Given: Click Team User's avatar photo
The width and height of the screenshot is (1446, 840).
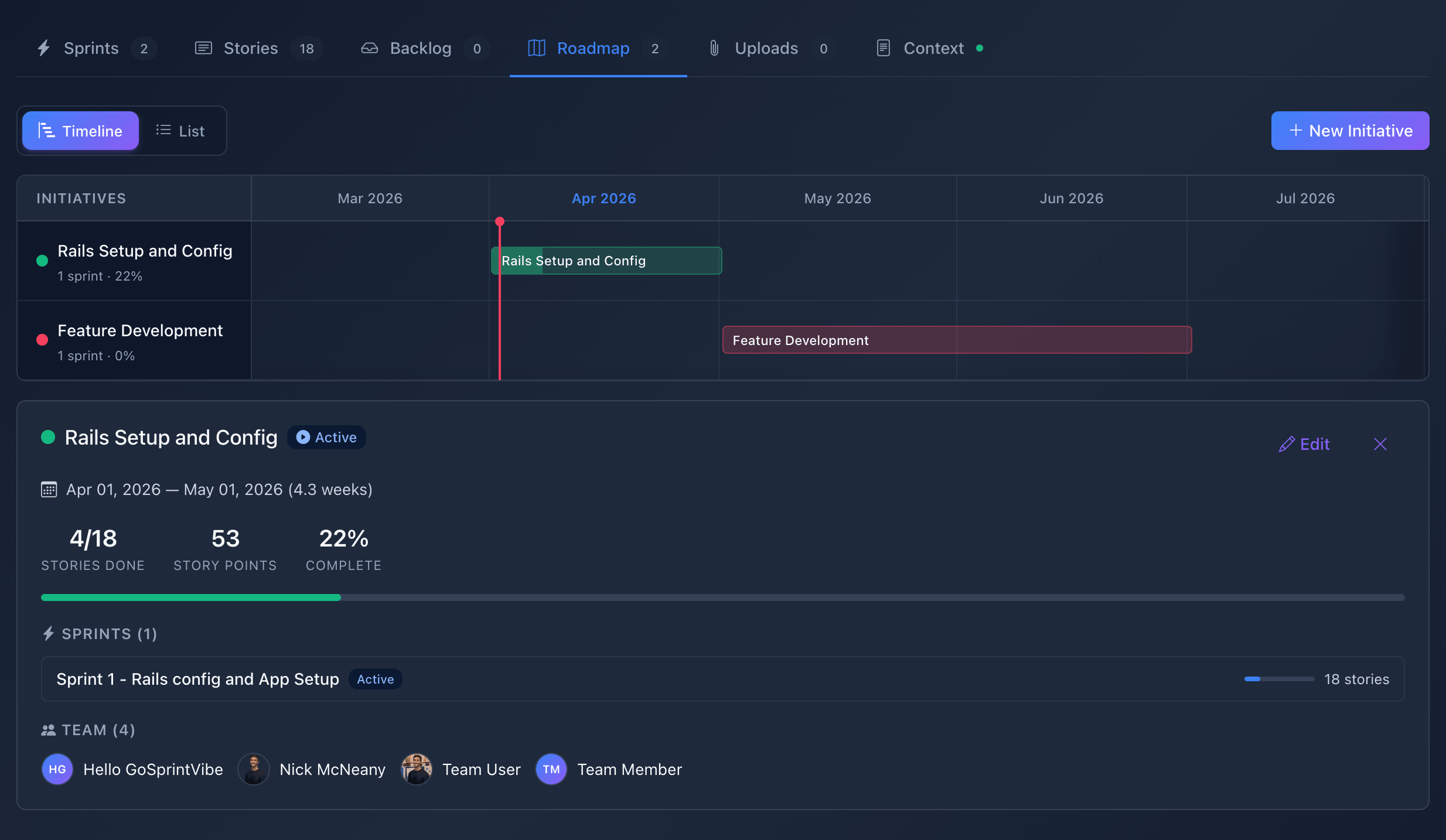Looking at the screenshot, I should (417, 769).
